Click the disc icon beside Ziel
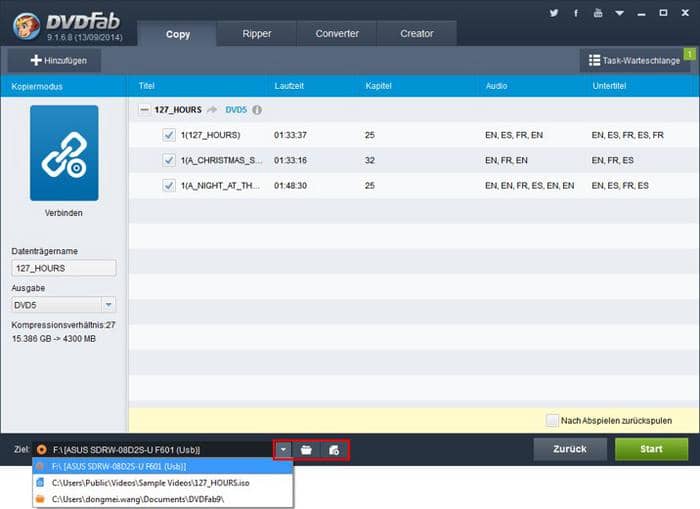 coord(41,450)
